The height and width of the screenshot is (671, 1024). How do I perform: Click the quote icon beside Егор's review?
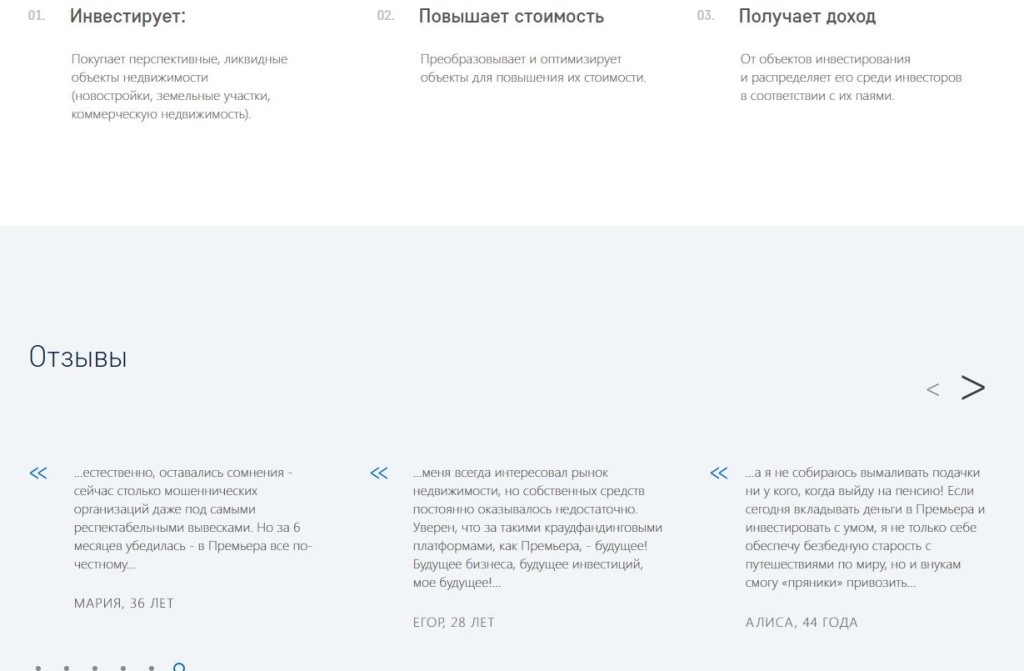[x=378, y=473]
